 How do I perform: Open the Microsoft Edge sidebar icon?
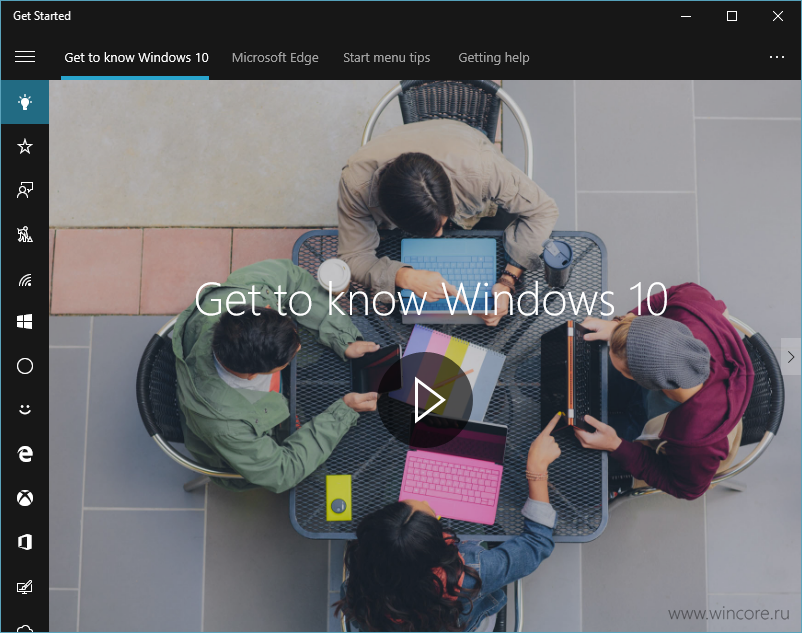(25, 454)
